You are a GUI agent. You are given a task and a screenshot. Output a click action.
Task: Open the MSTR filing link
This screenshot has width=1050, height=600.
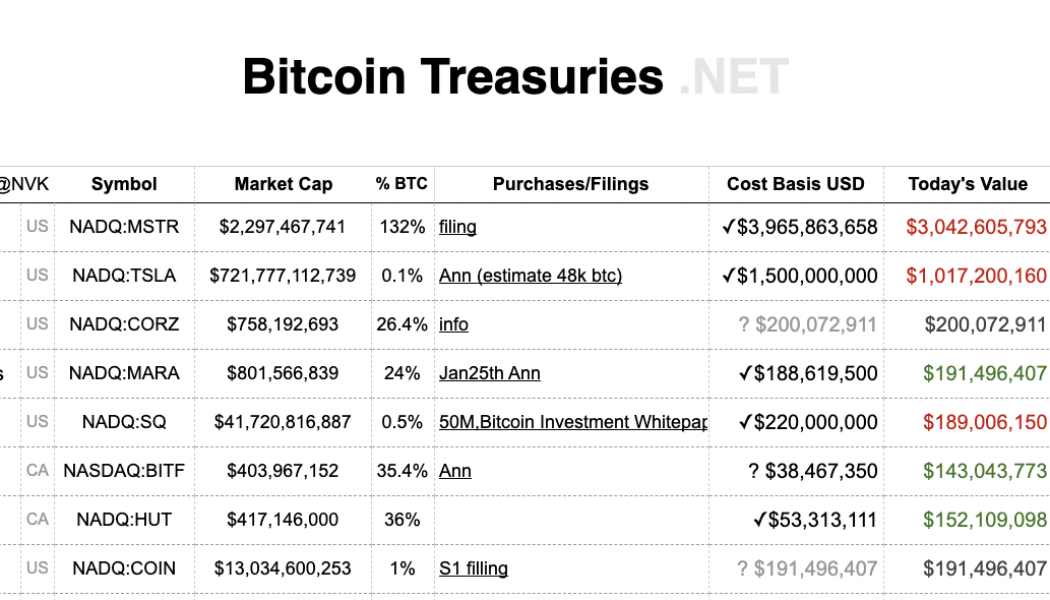(x=457, y=227)
